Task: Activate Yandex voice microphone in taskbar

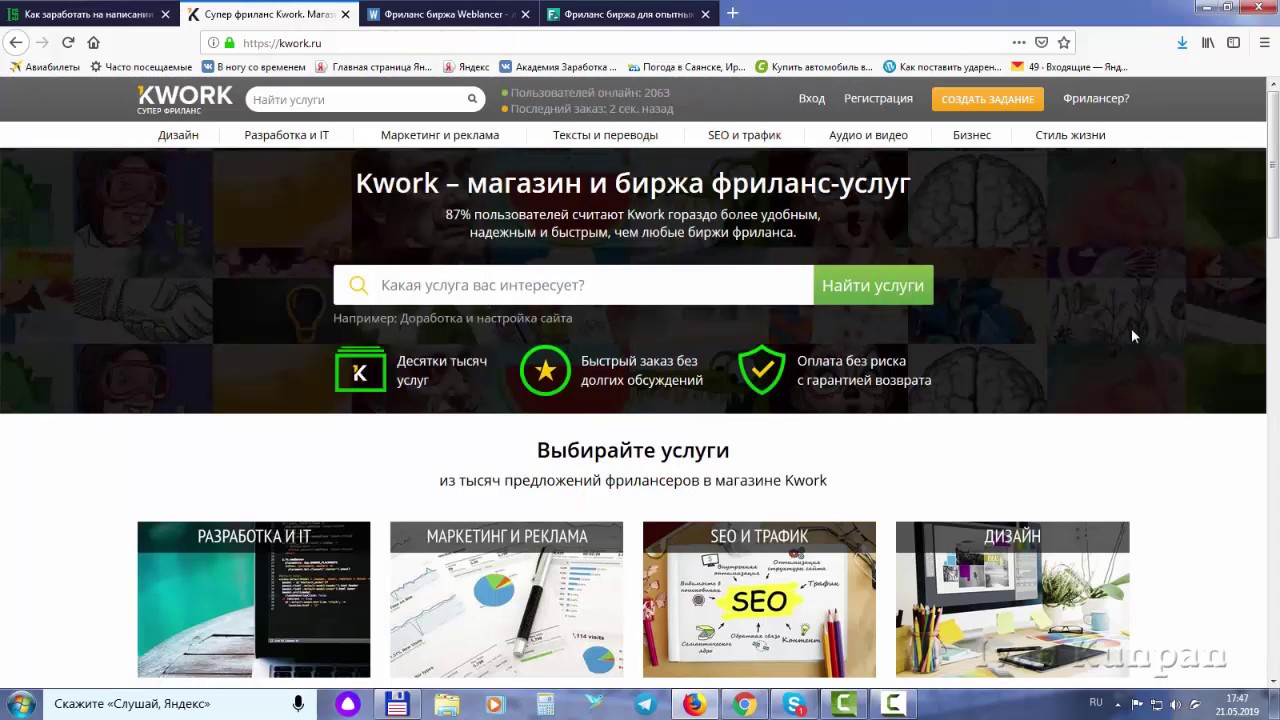Action: point(298,704)
